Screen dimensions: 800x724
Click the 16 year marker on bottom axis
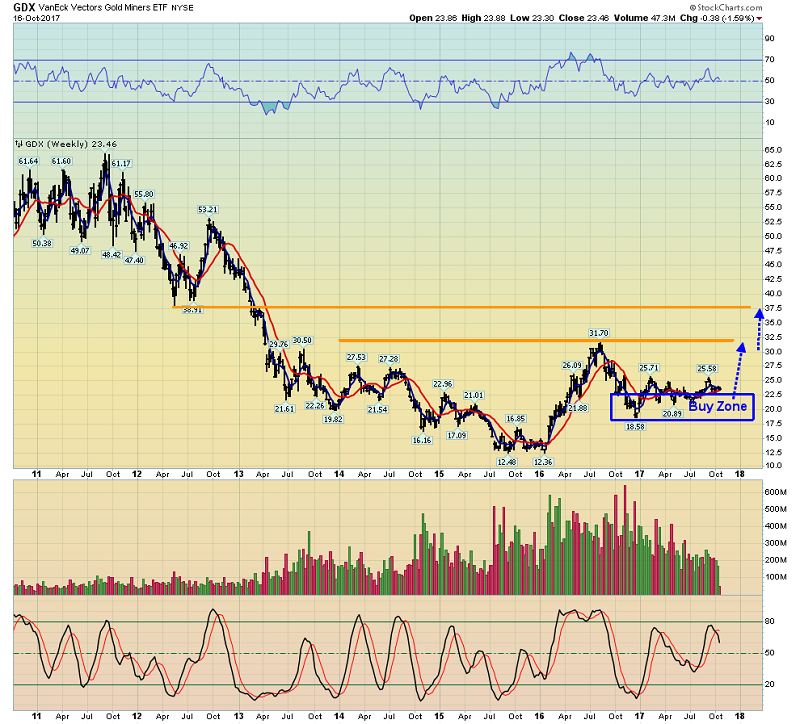click(539, 476)
